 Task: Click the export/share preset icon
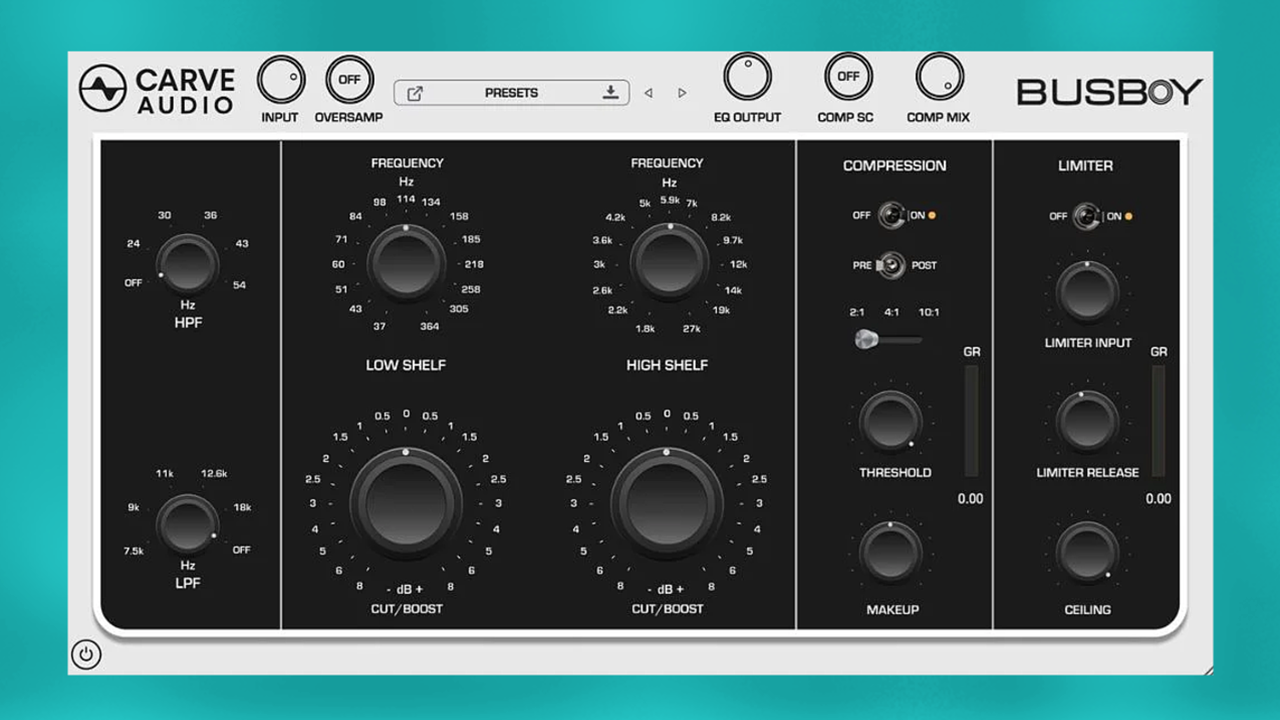click(417, 92)
